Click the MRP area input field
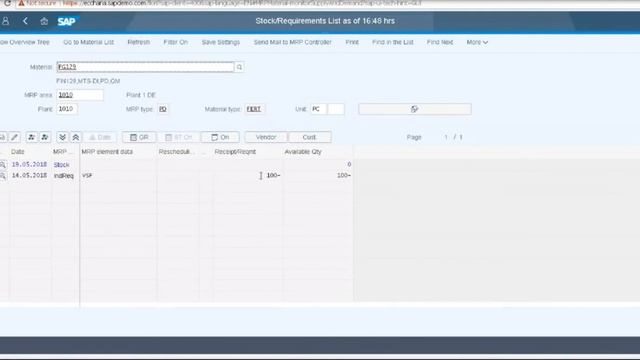Screen dimensions: 640x360 80,95
